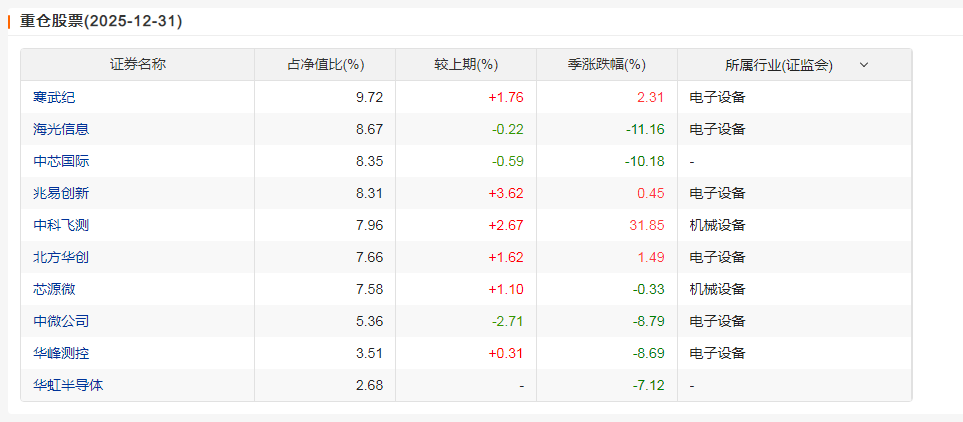Select 寒武纪's net value ratio 9.72
963x422 pixels.
pos(370,97)
